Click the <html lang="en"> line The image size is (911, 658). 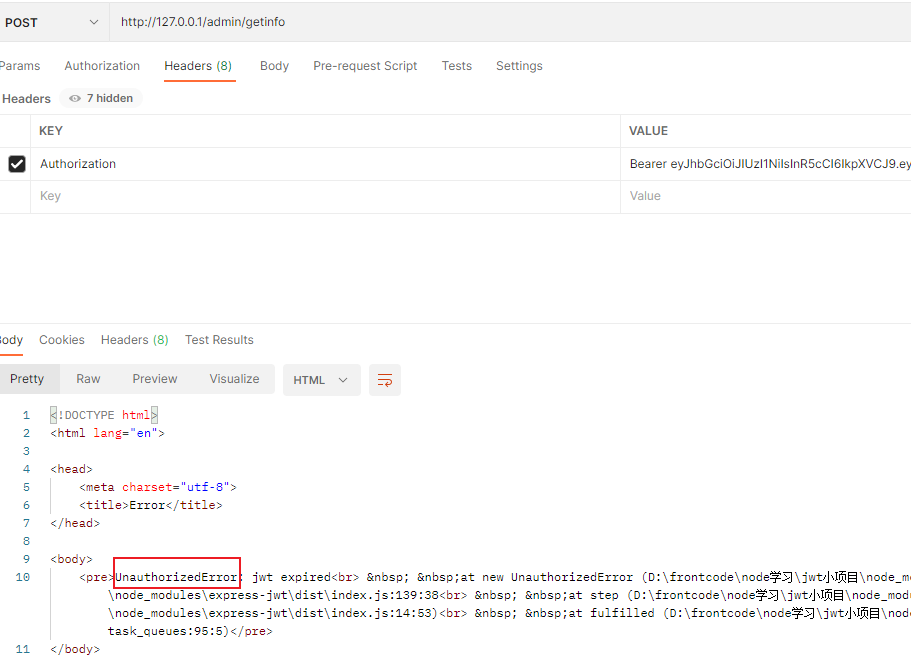coord(107,433)
